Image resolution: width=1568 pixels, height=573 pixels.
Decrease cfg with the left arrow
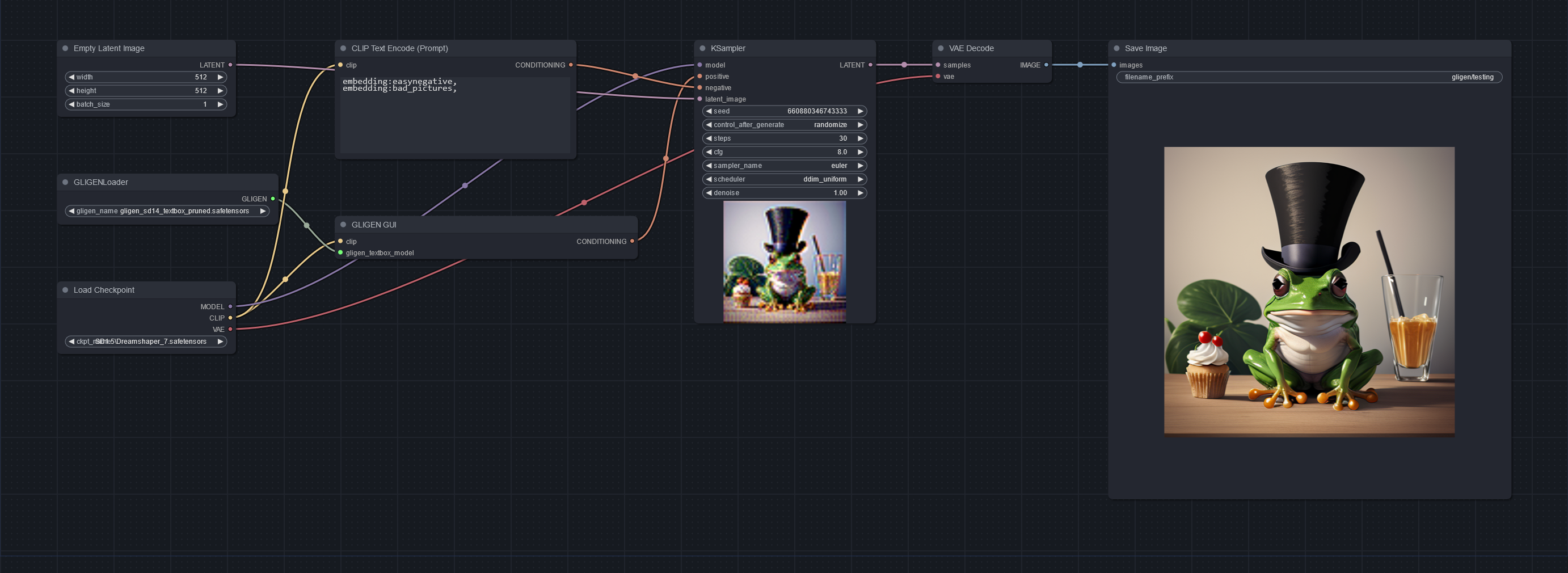click(709, 151)
